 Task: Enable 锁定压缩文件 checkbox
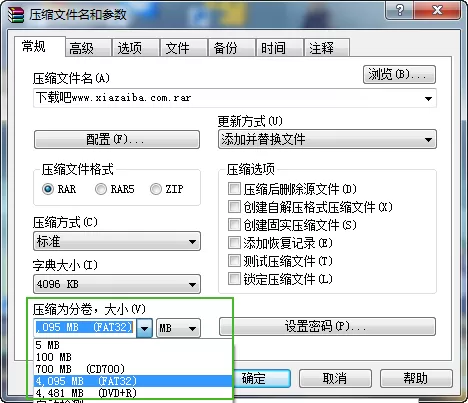pos(234,279)
